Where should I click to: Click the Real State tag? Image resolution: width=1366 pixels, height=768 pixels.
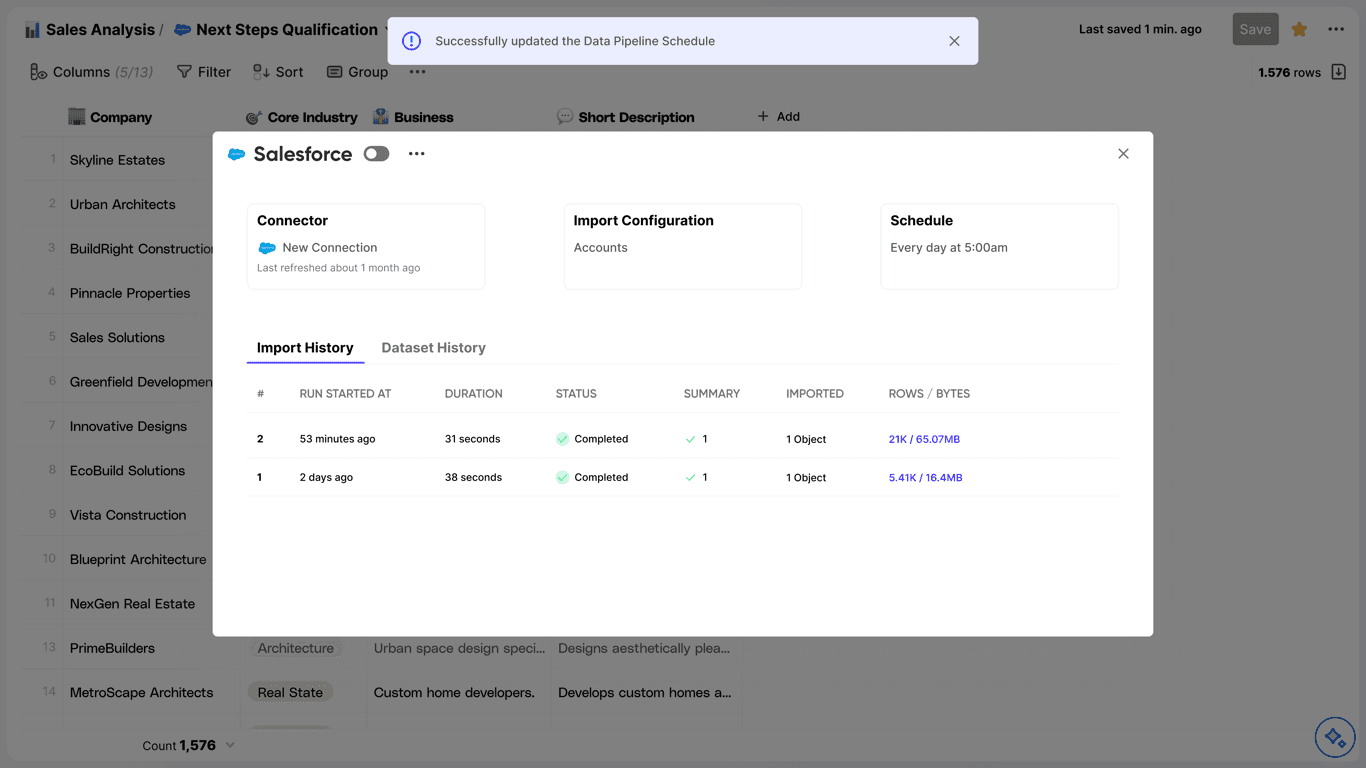coord(290,692)
